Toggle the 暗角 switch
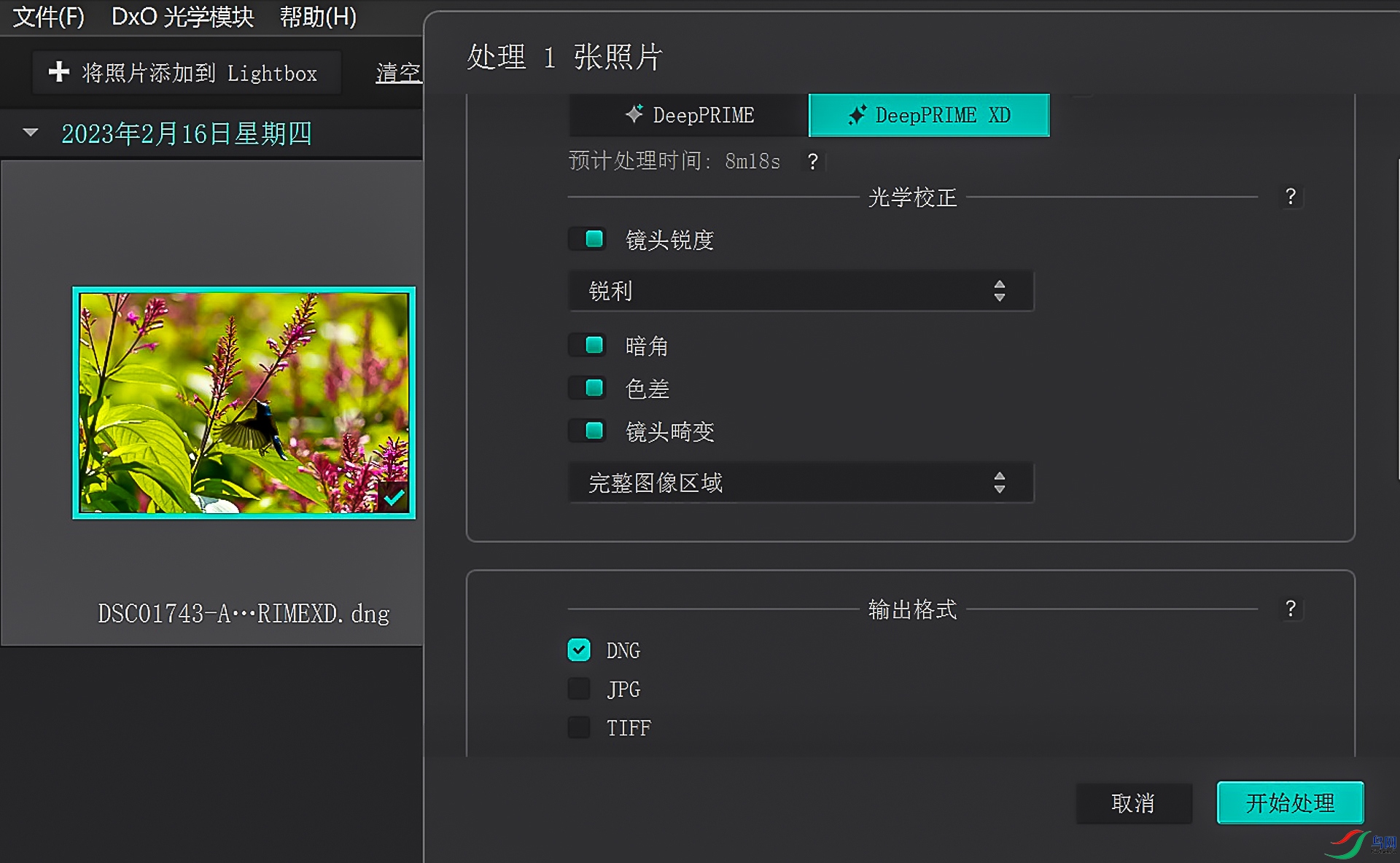1400x863 pixels. click(588, 345)
